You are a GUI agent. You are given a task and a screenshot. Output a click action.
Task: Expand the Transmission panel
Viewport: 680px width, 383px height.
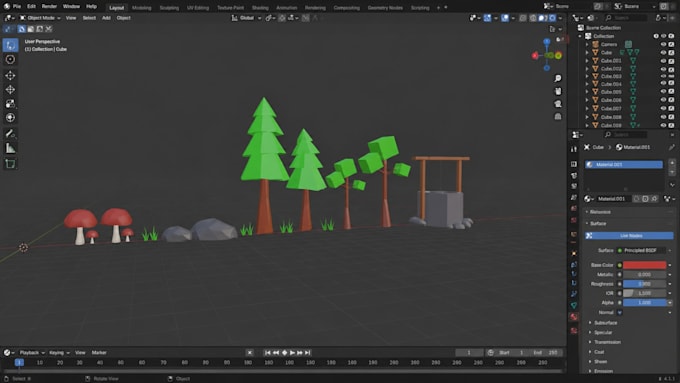[607, 342]
